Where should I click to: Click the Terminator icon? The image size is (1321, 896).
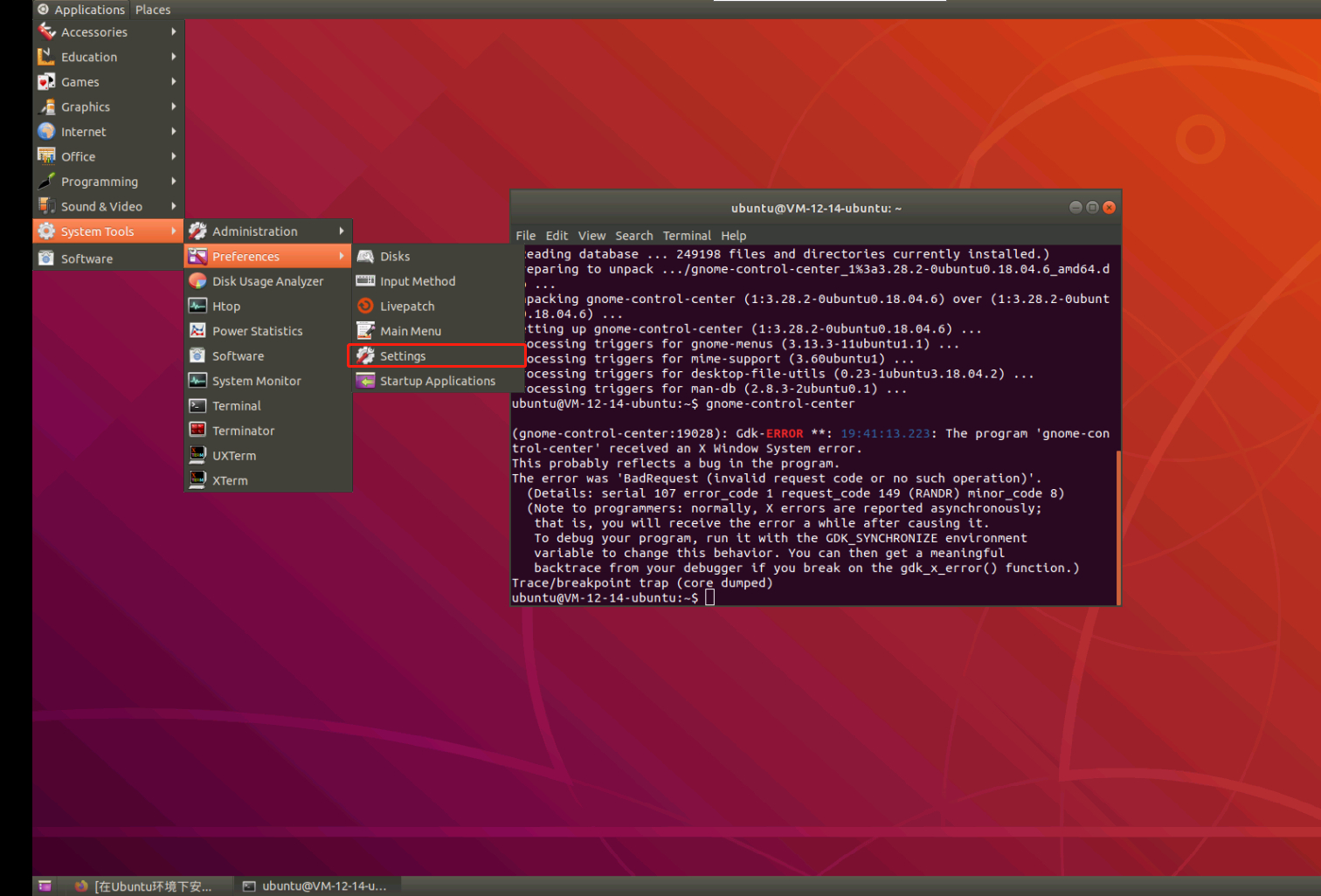pyautogui.click(x=197, y=431)
